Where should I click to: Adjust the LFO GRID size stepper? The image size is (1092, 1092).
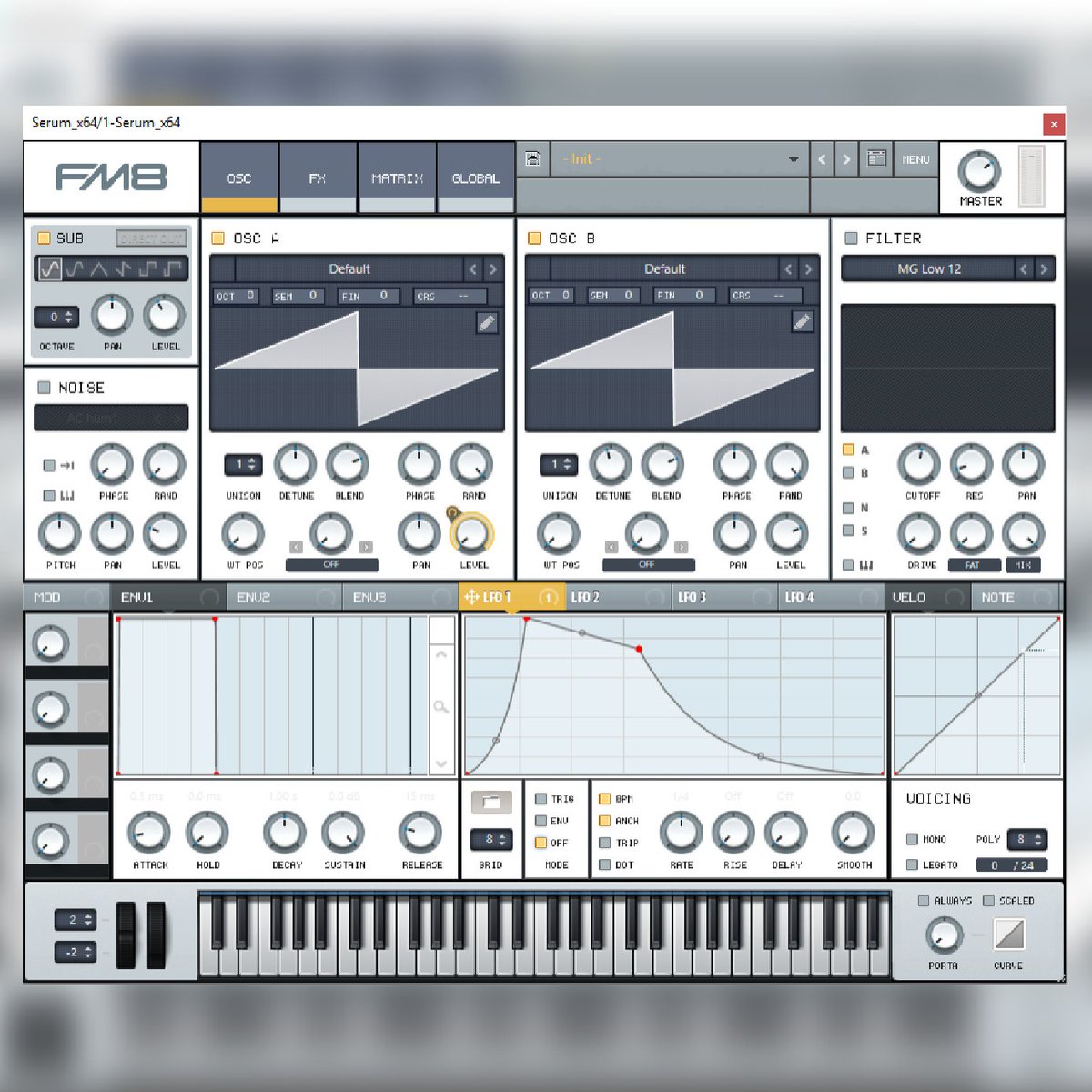click(490, 839)
